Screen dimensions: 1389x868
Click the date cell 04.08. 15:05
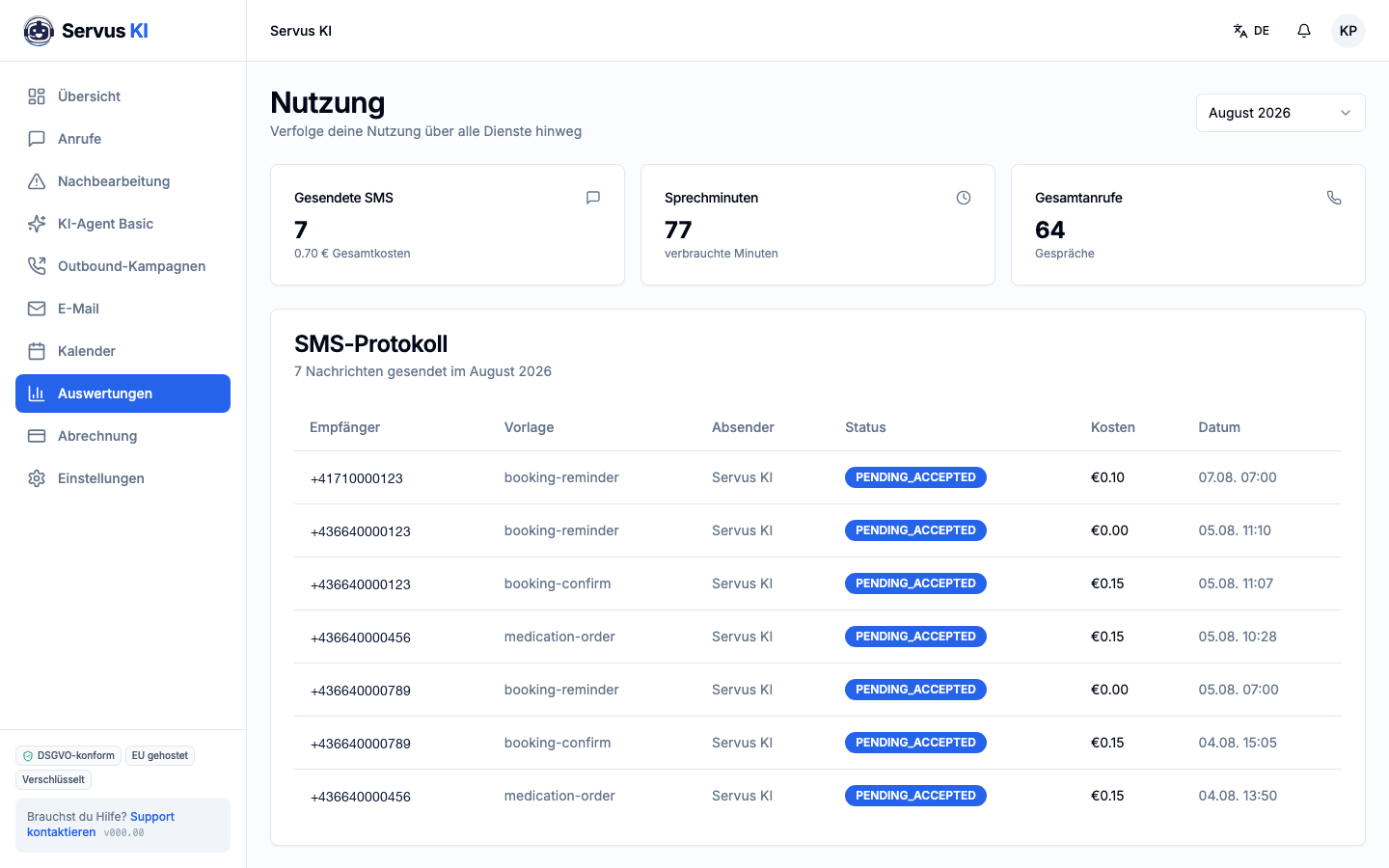coord(1238,743)
